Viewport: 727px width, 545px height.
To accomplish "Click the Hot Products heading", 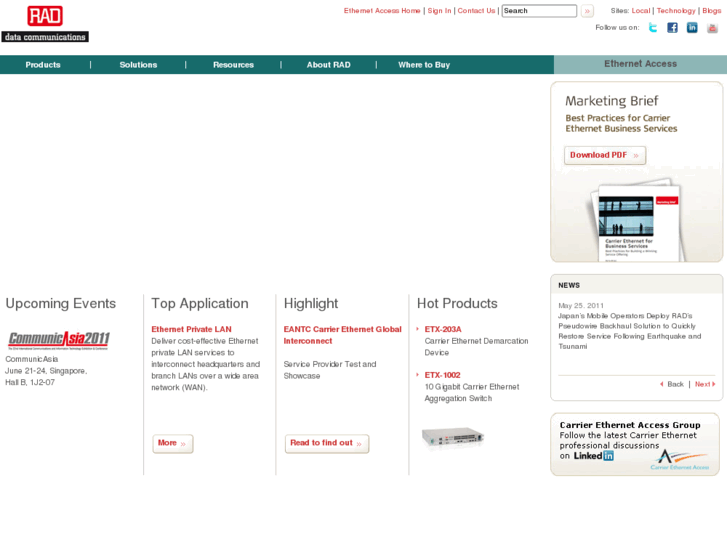I will [x=457, y=303].
